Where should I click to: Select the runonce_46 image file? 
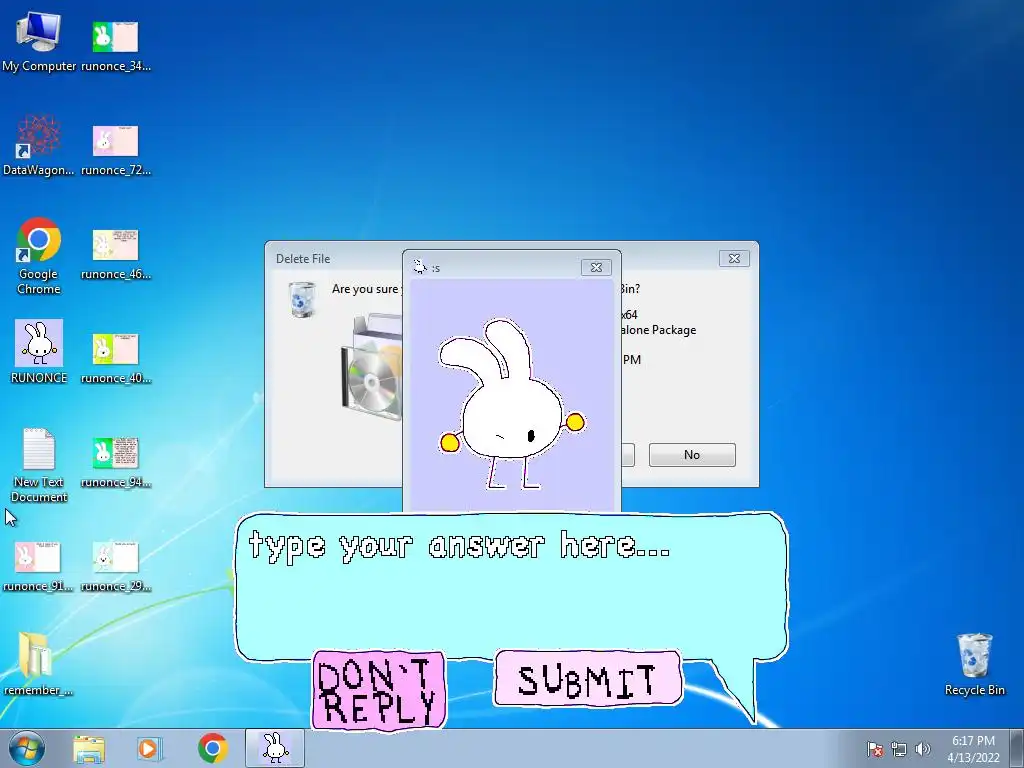pyautogui.click(x=116, y=254)
